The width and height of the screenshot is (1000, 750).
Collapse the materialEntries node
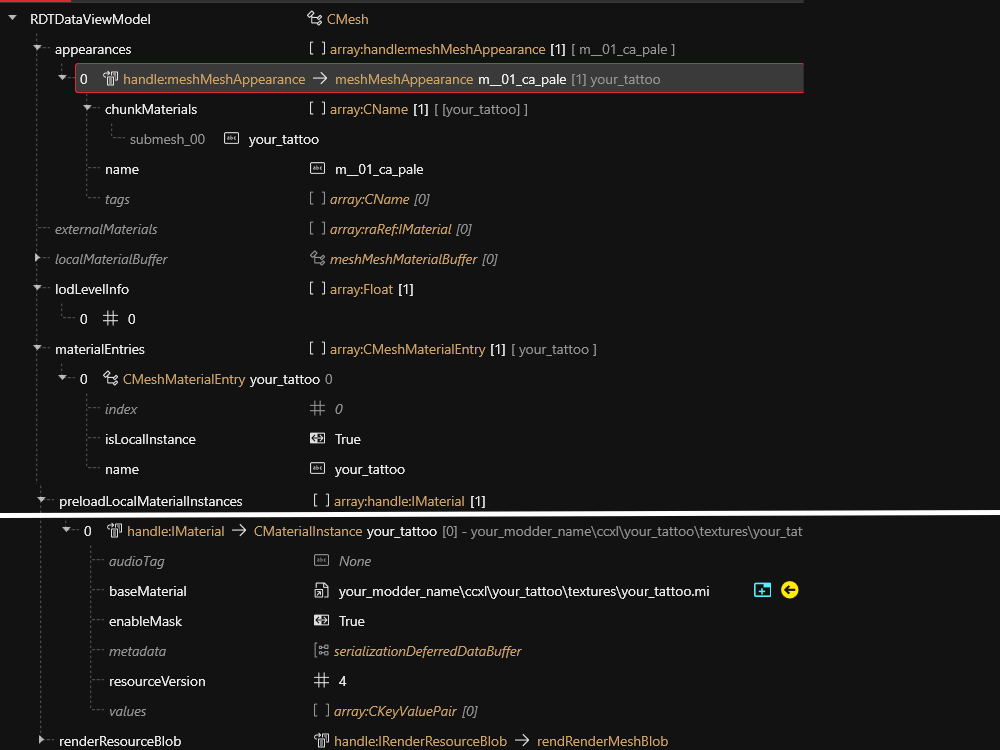tap(38, 349)
